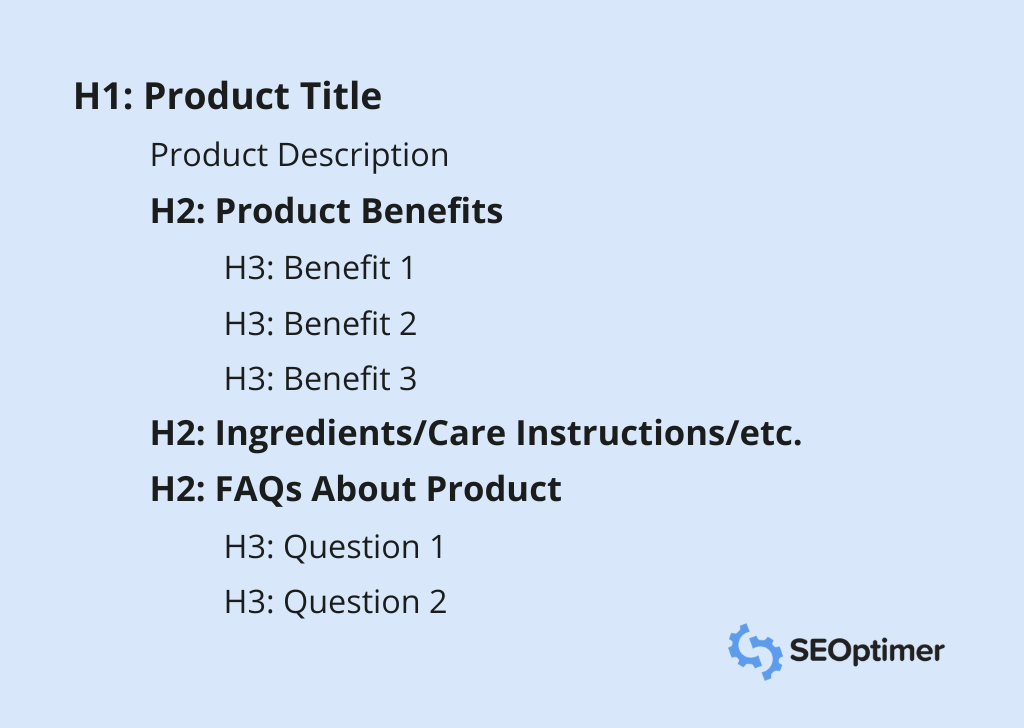Select the "H1: Product Title" heading
Image resolution: width=1024 pixels, height=728 pixels.
pos(227,97)
